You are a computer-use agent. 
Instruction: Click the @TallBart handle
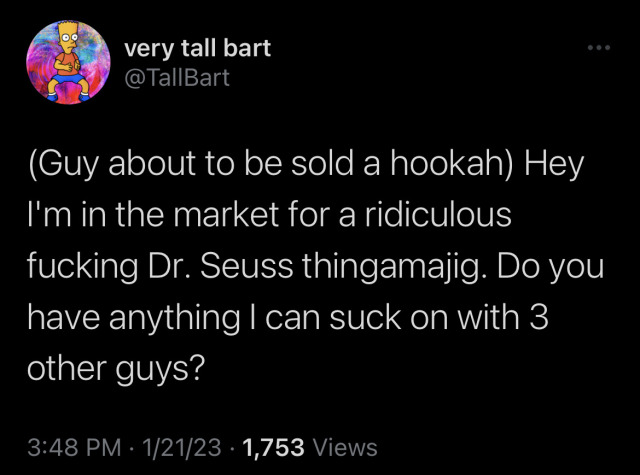pyautogui.click(x=177, y=76)
